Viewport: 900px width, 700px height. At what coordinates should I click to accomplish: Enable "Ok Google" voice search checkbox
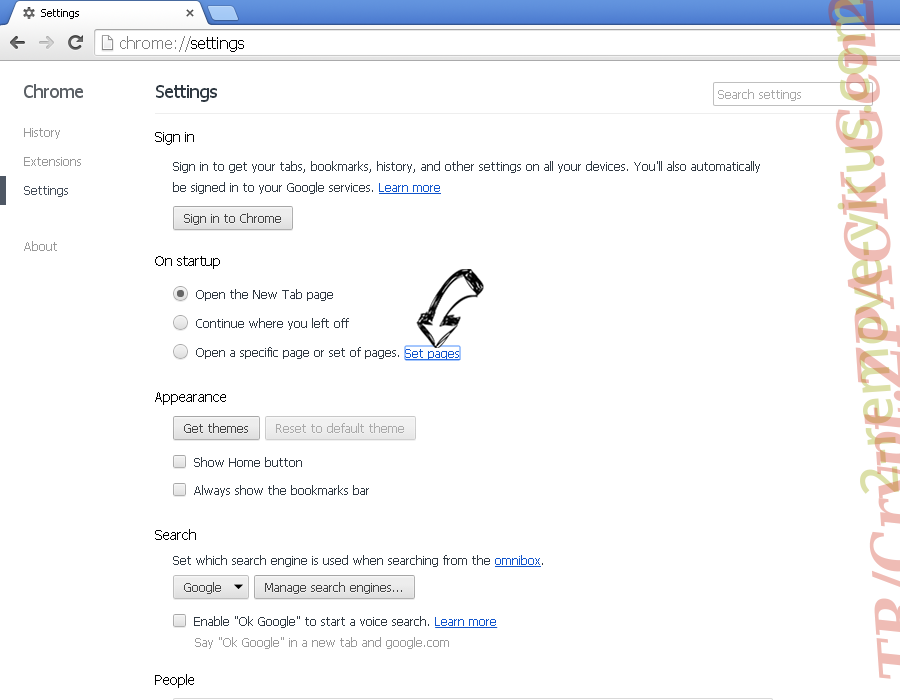tap(180, 620)
